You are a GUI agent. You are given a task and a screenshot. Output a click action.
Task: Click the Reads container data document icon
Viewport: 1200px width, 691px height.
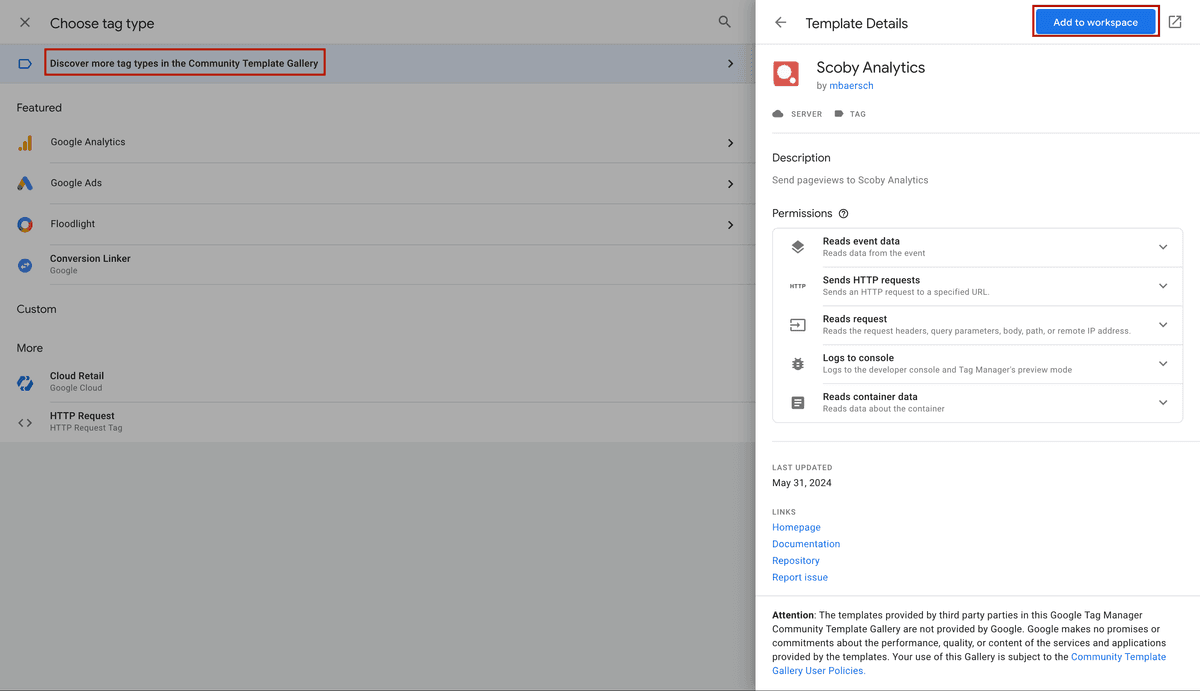click(798, 403)
